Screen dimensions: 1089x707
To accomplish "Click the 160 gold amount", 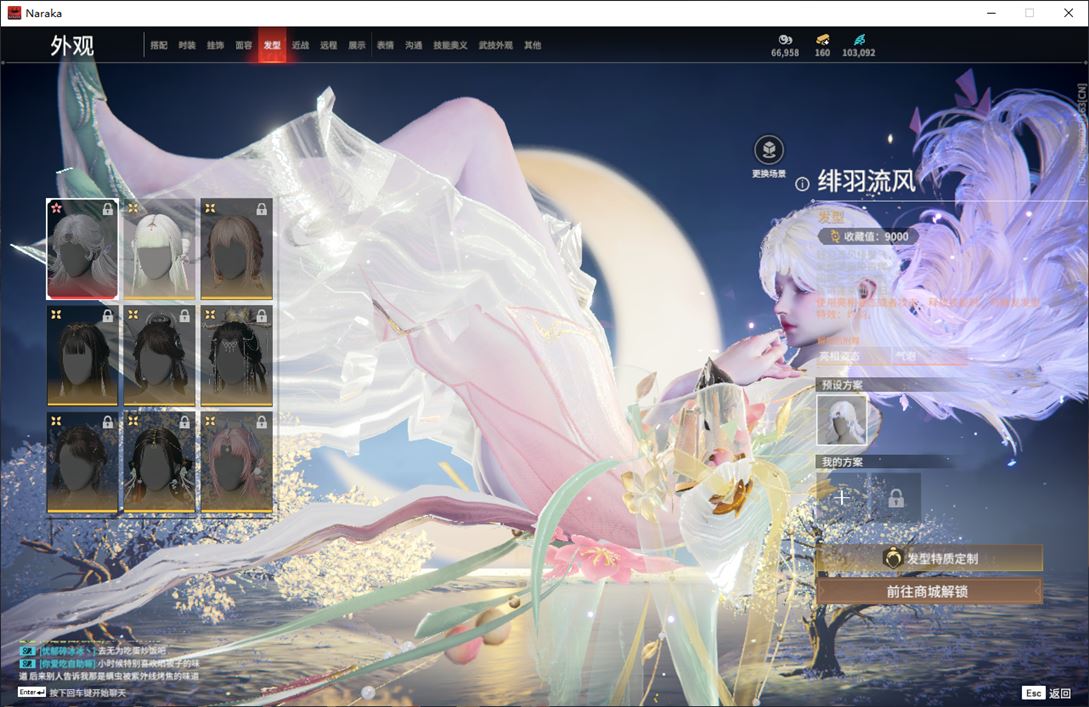I will point(822,53).
